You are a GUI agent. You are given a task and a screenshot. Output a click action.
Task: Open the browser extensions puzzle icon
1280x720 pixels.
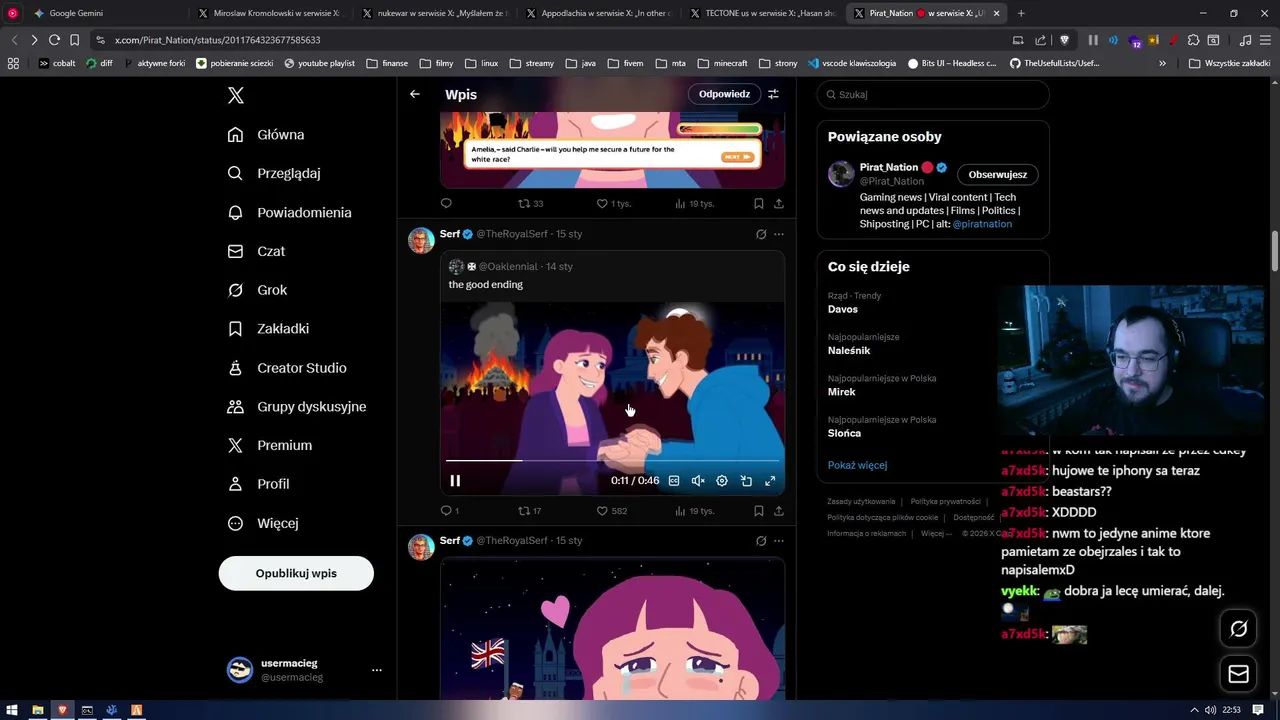[1193, 40]
